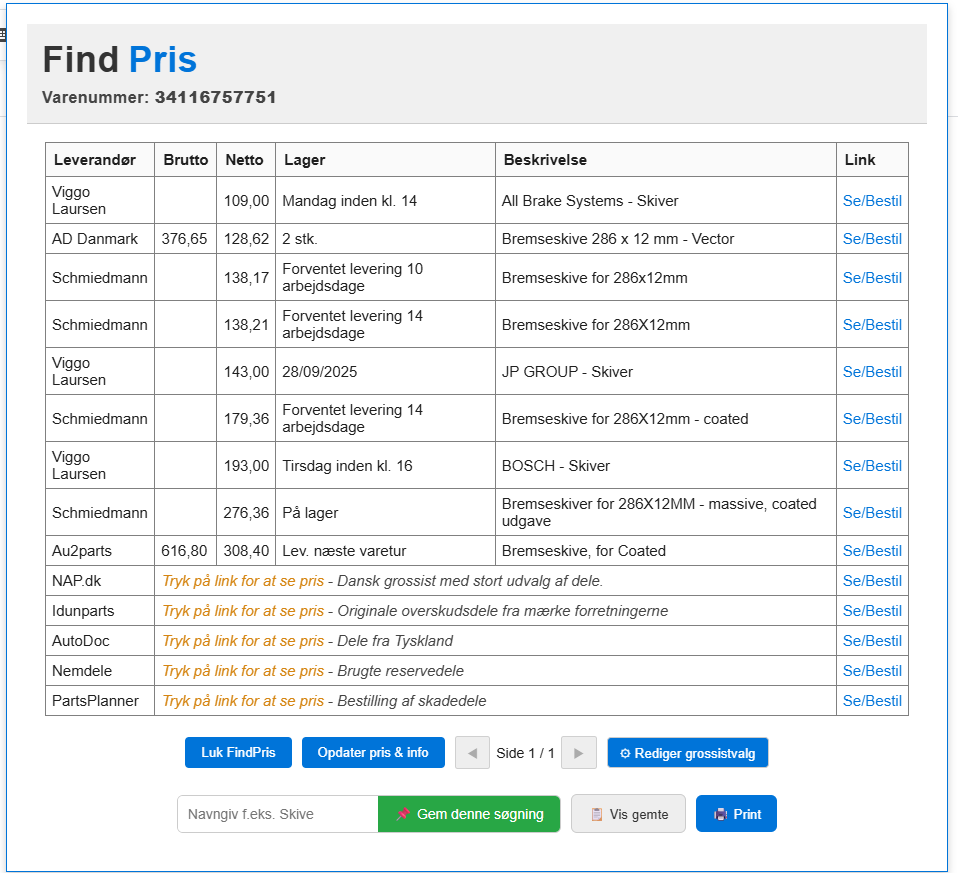This screenshot has height=873, width=958.
Task: Open Se/Bestil link for Au2parts
Action: pos(872,551)
